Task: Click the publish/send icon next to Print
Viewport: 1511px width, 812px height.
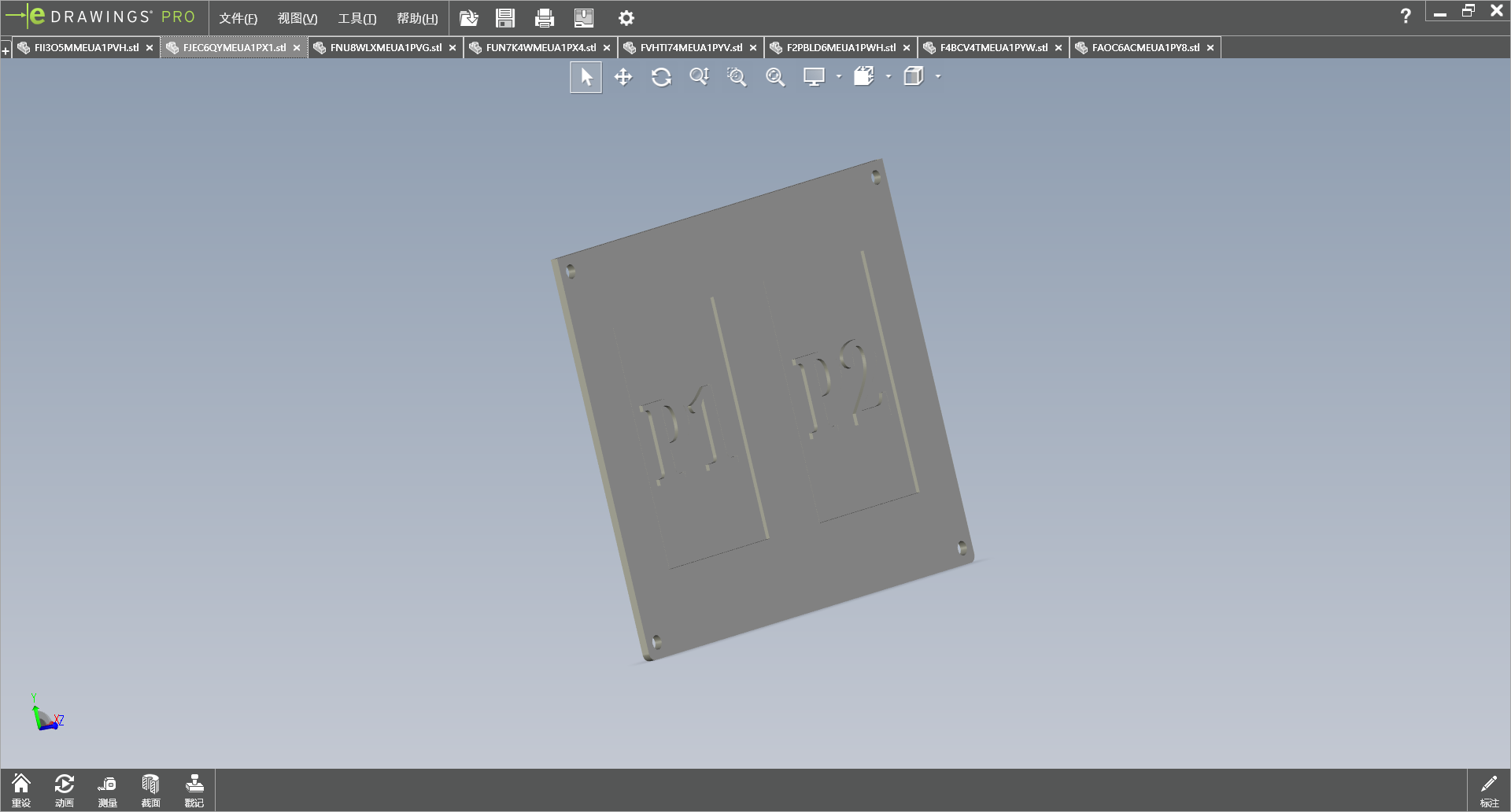Action: (584, 17)
